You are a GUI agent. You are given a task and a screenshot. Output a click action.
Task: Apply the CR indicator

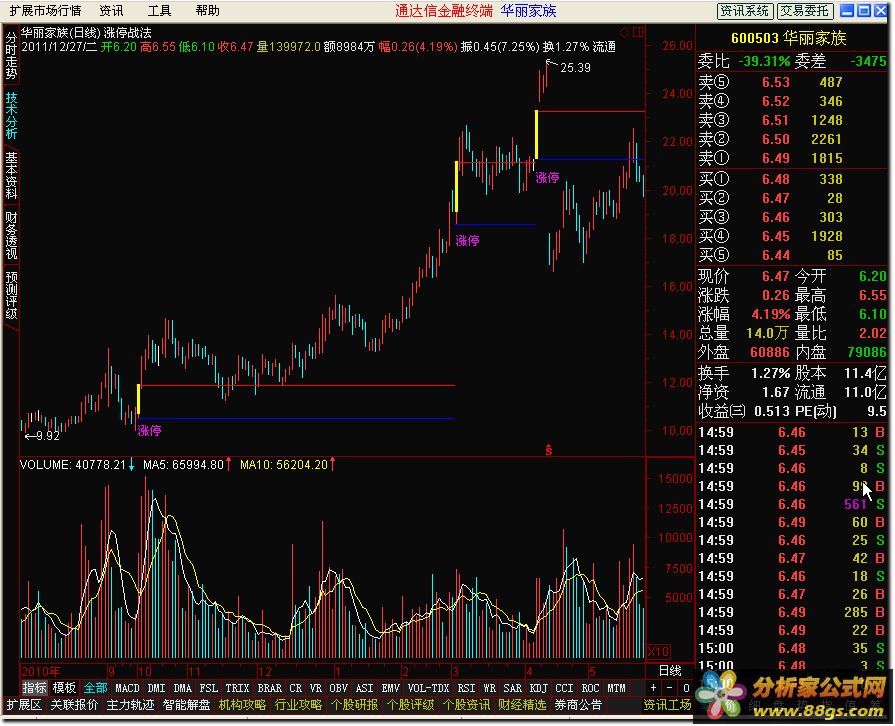click(296, 688)
